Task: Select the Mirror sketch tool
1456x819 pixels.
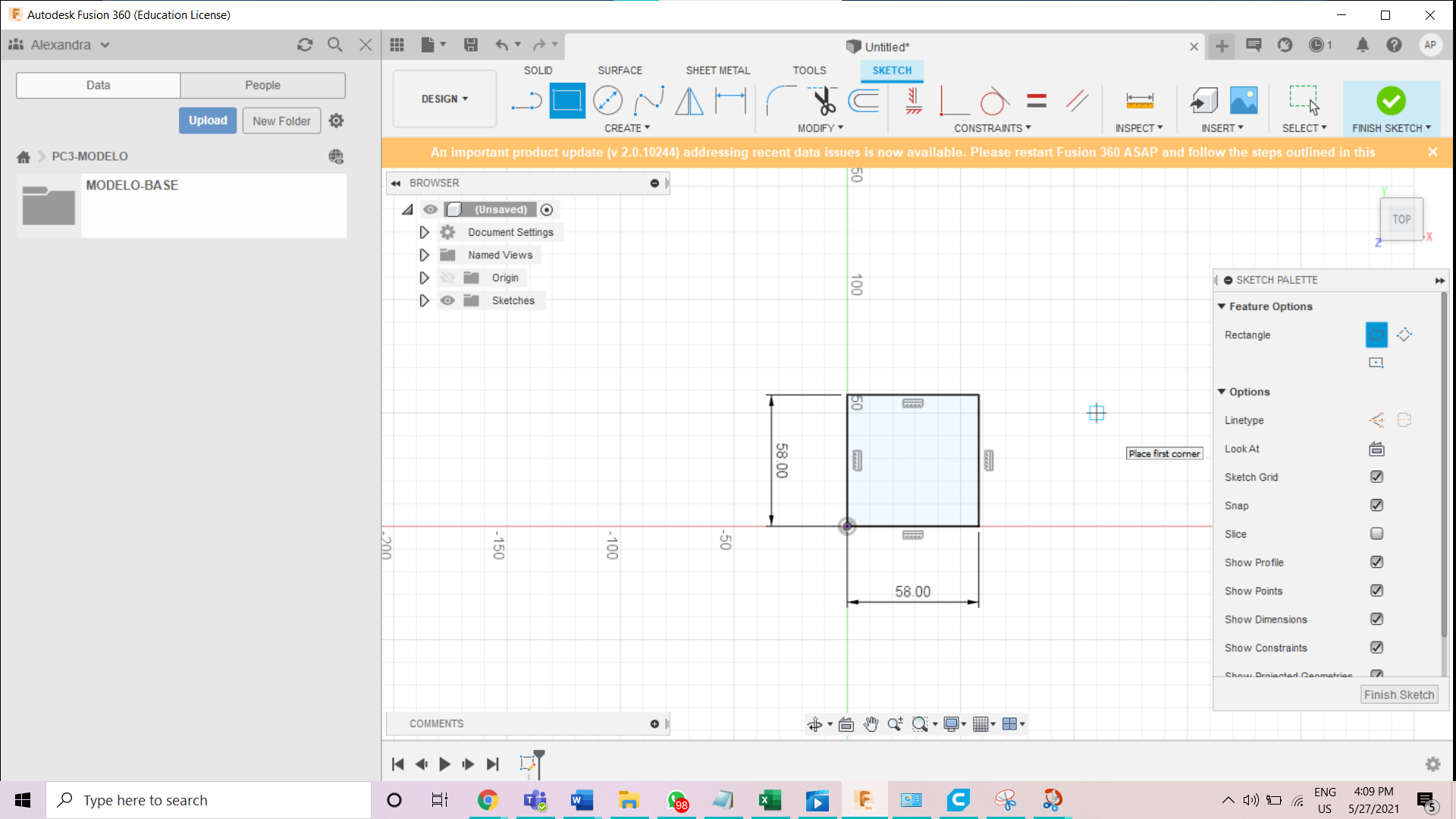Action: tap(689, 100)
